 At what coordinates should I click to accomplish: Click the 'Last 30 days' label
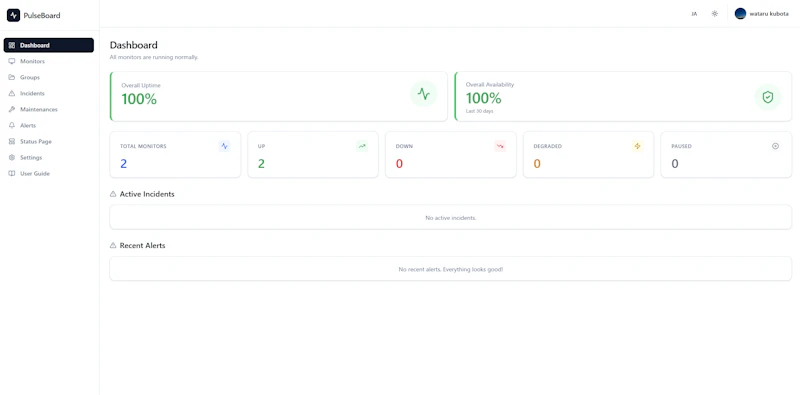point(480,111)
